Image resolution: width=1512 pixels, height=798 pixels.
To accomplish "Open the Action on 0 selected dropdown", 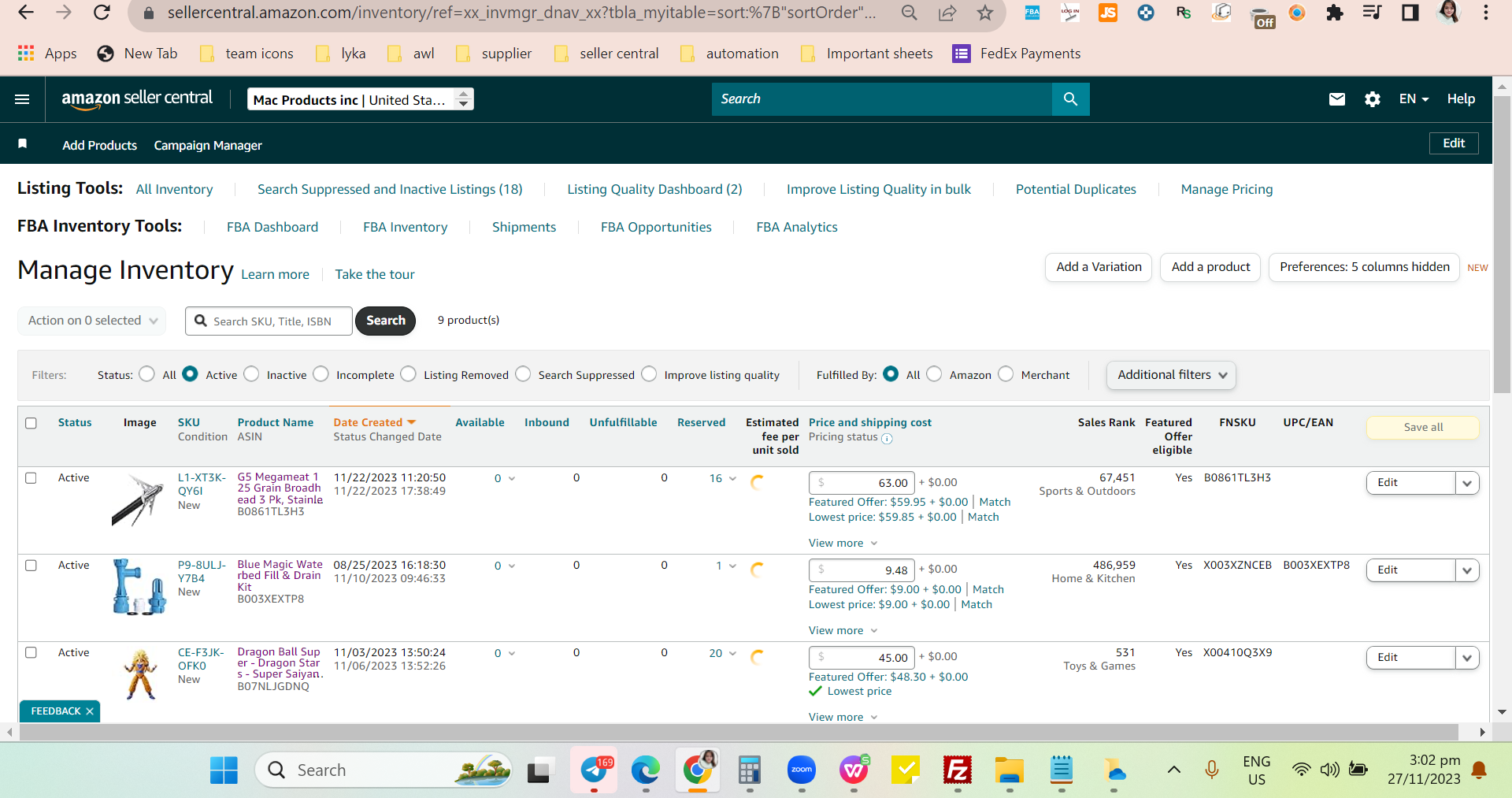I will pyautogui.click(x=92, y=321).
